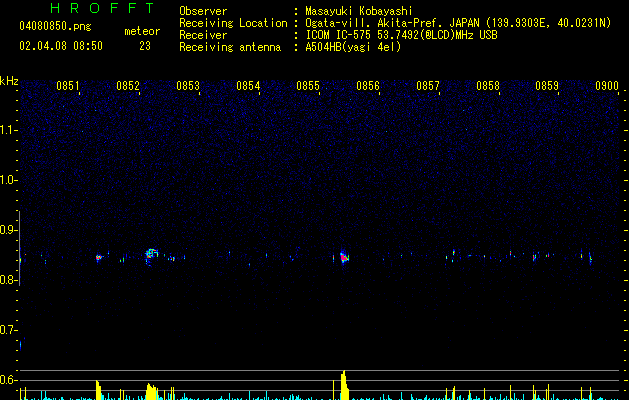Image resolution: width=629 pixels, height=400 pixels.
Task: Click the 0.7 kHz axis label
Action: pyautogui.click(x=8, y=330)
